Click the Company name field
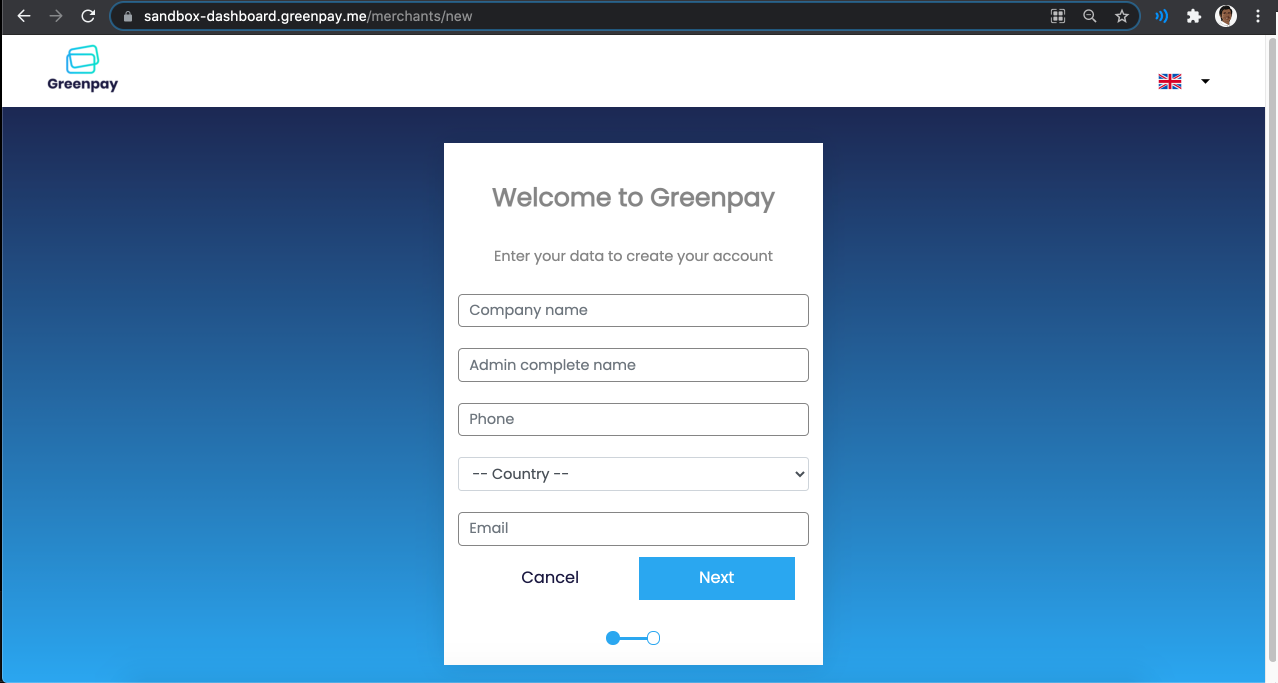The image size is (1278, 683). [x=633, y=310]
